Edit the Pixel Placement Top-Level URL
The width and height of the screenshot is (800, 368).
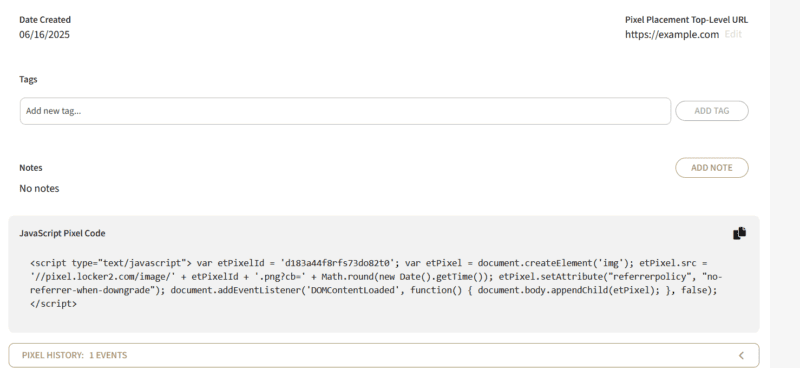tap(733, 34)
